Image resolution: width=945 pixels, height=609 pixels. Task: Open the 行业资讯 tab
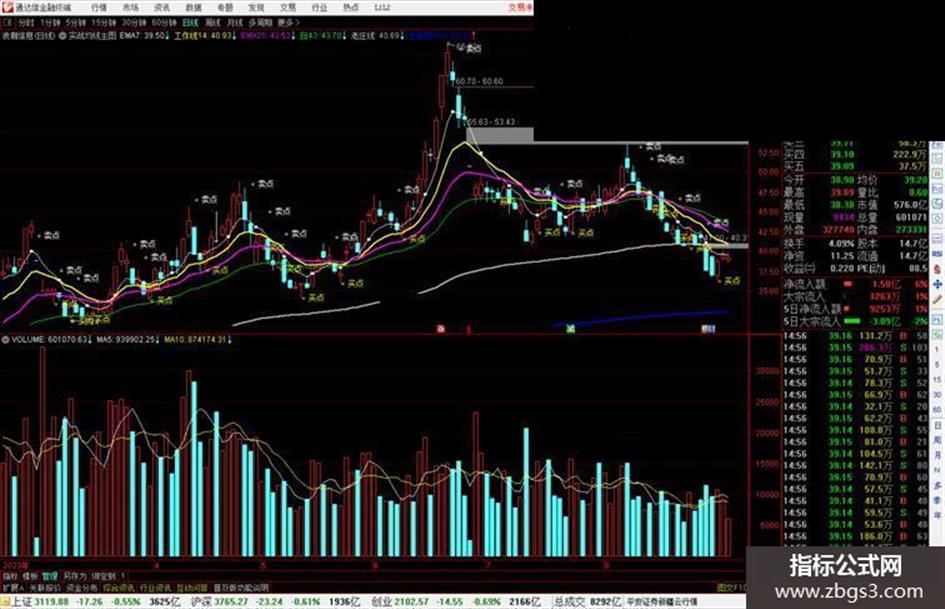(x=155, y=587)
